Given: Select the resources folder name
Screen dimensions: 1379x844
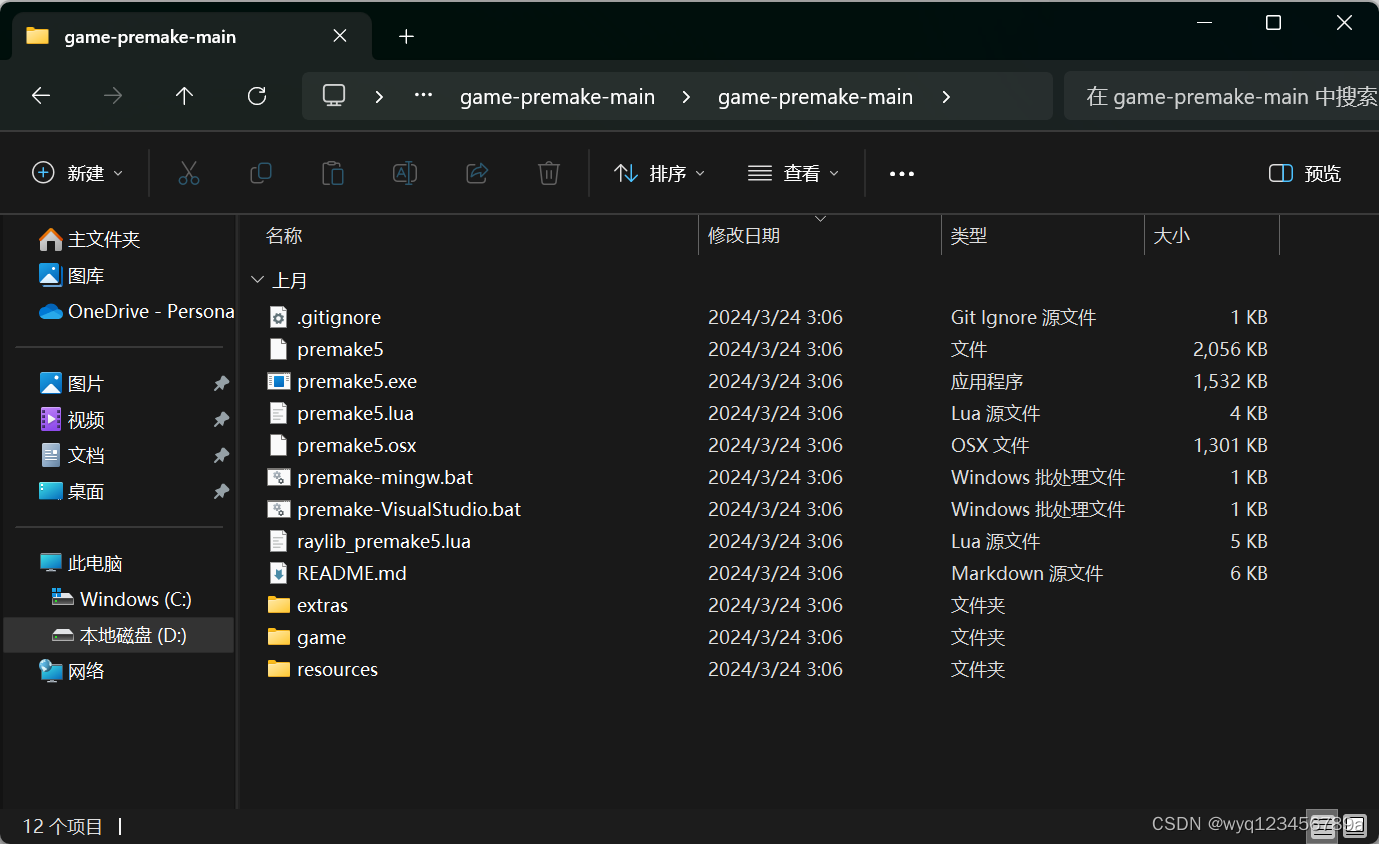Looking at the screenshot, I should tap(337, 669).
